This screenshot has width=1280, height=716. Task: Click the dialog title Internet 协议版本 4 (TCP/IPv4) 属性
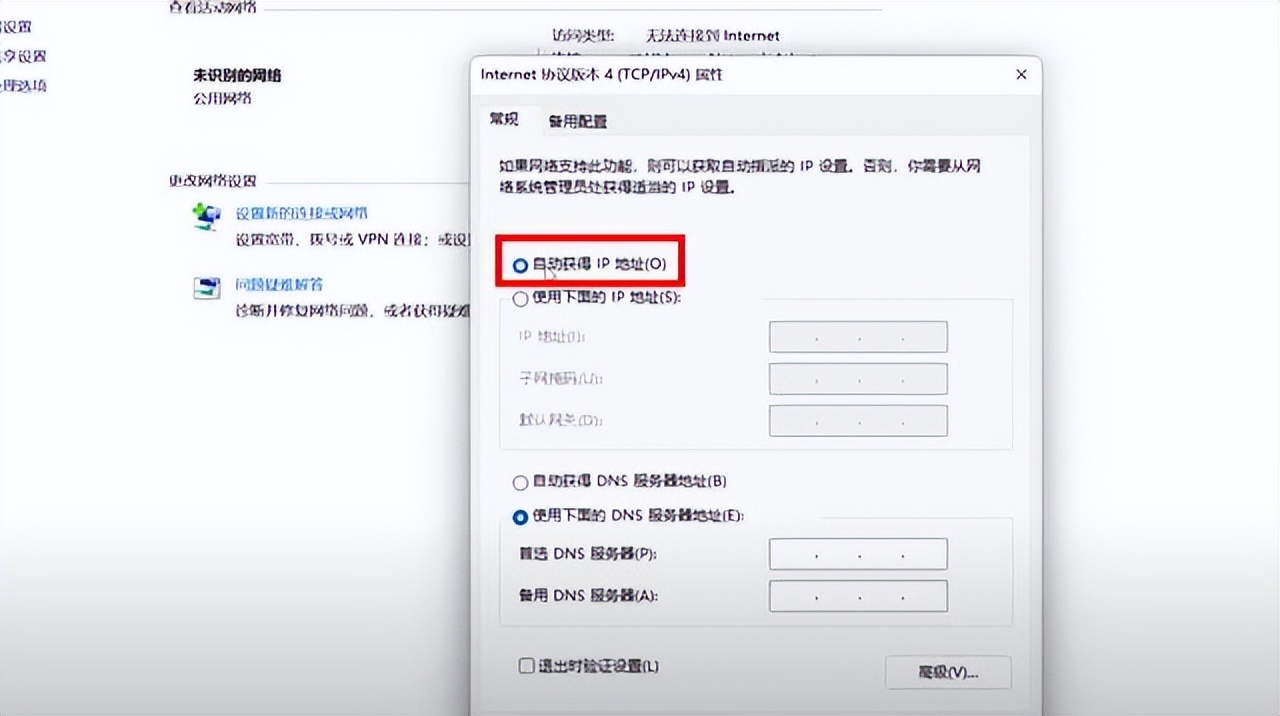pyautogui.click(x=602, y=75)
